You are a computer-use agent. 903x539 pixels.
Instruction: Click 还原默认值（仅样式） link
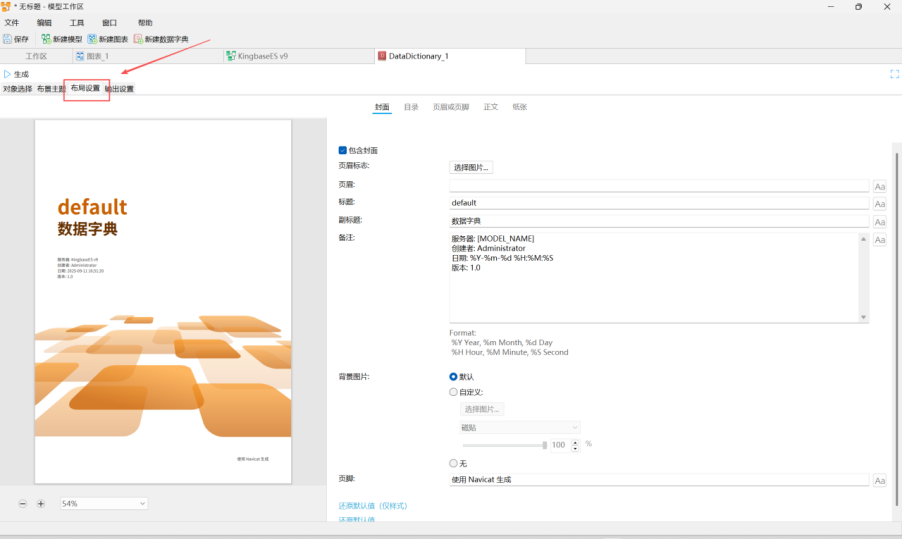pos(373,506)
